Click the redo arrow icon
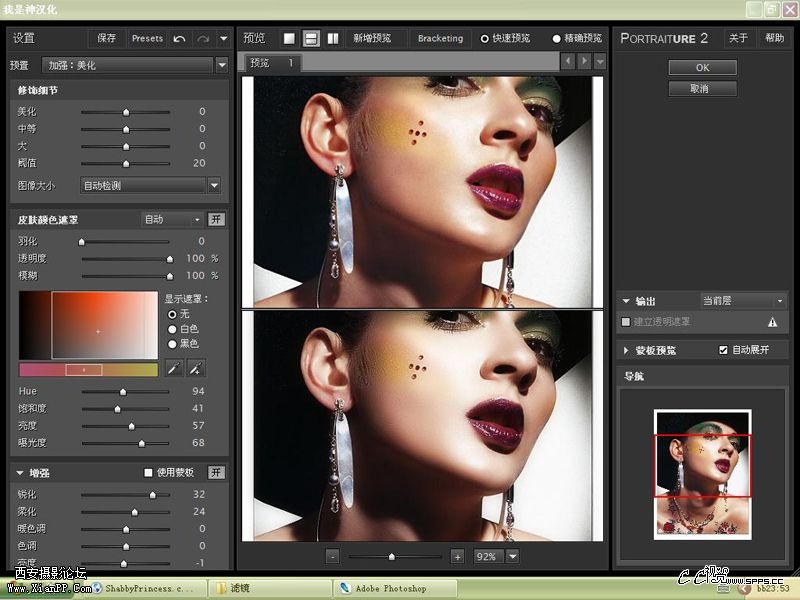This screenshot has height=600, width=800. (203, 39)
